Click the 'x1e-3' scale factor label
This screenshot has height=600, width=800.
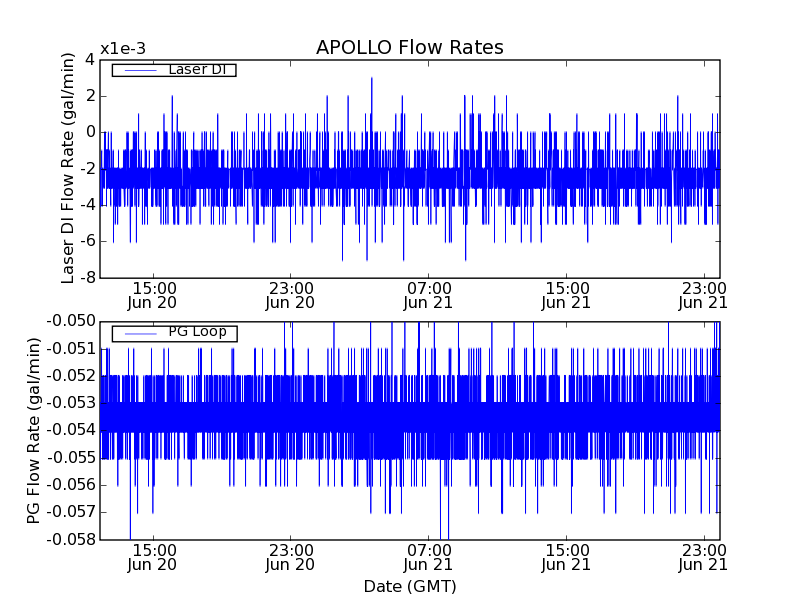[x=123, y=49]
